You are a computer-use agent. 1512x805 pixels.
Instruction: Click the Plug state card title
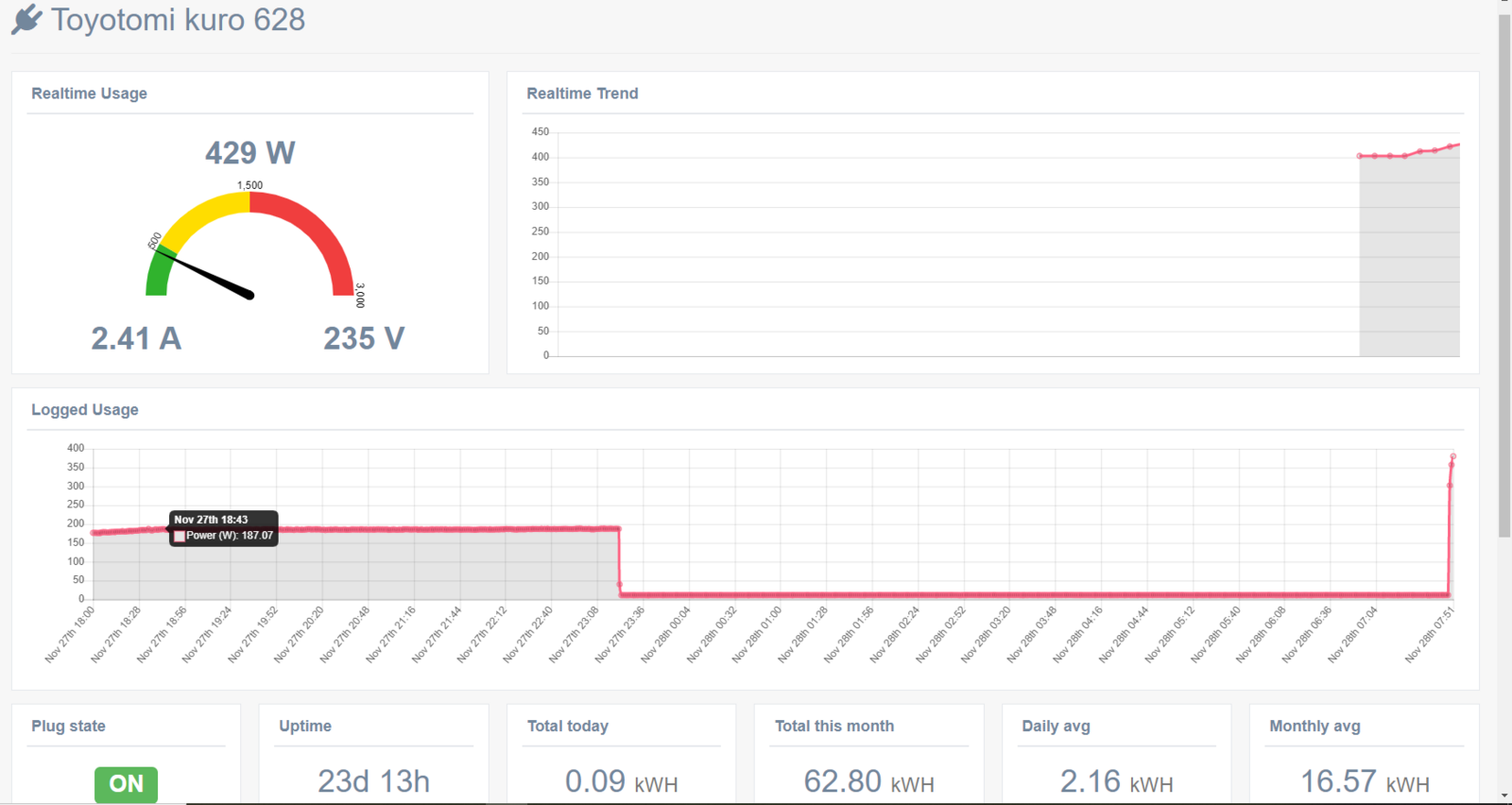tap(68, 727)
